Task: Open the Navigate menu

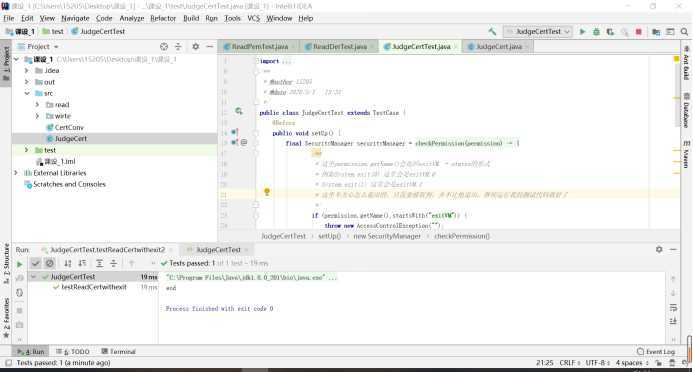Action: click(x=75, y=18)
